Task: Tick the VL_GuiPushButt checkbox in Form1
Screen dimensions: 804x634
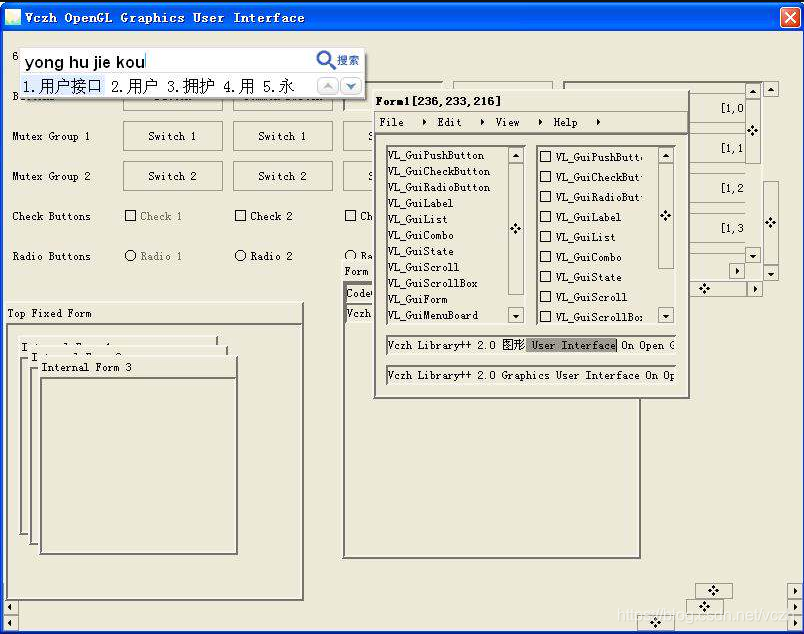Action: pos(546,156)
